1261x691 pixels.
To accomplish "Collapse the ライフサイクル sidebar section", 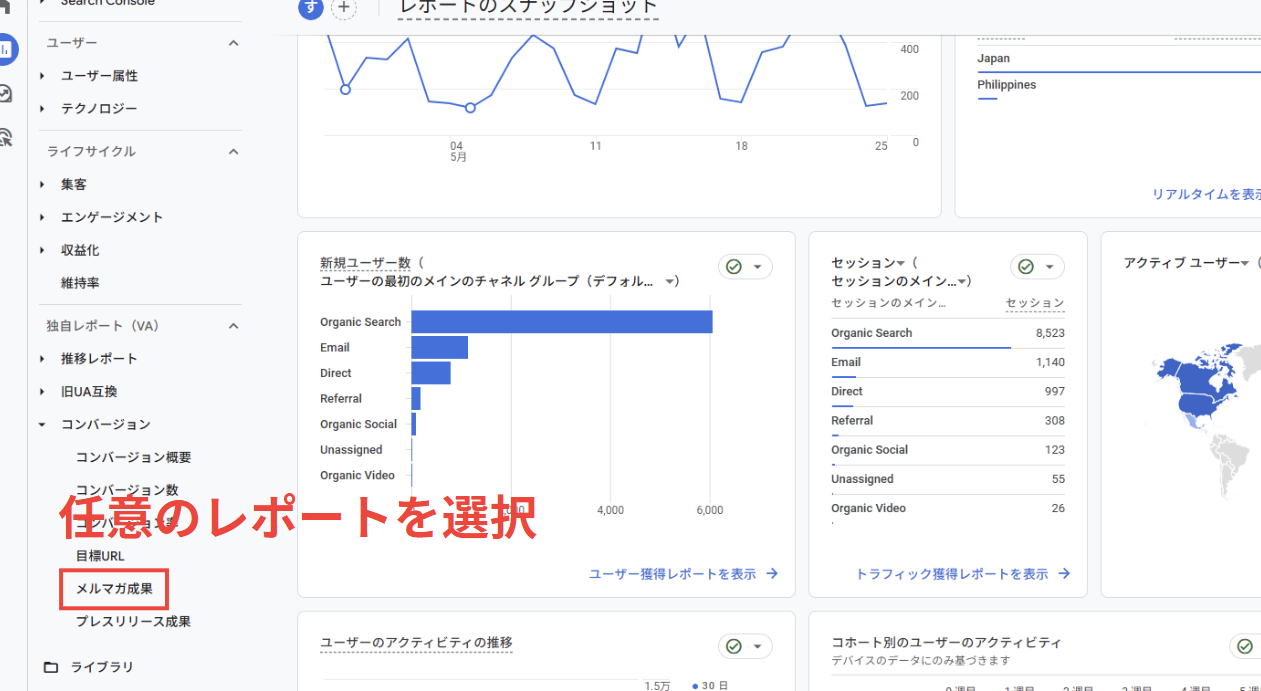I will [x=233, y=152].
